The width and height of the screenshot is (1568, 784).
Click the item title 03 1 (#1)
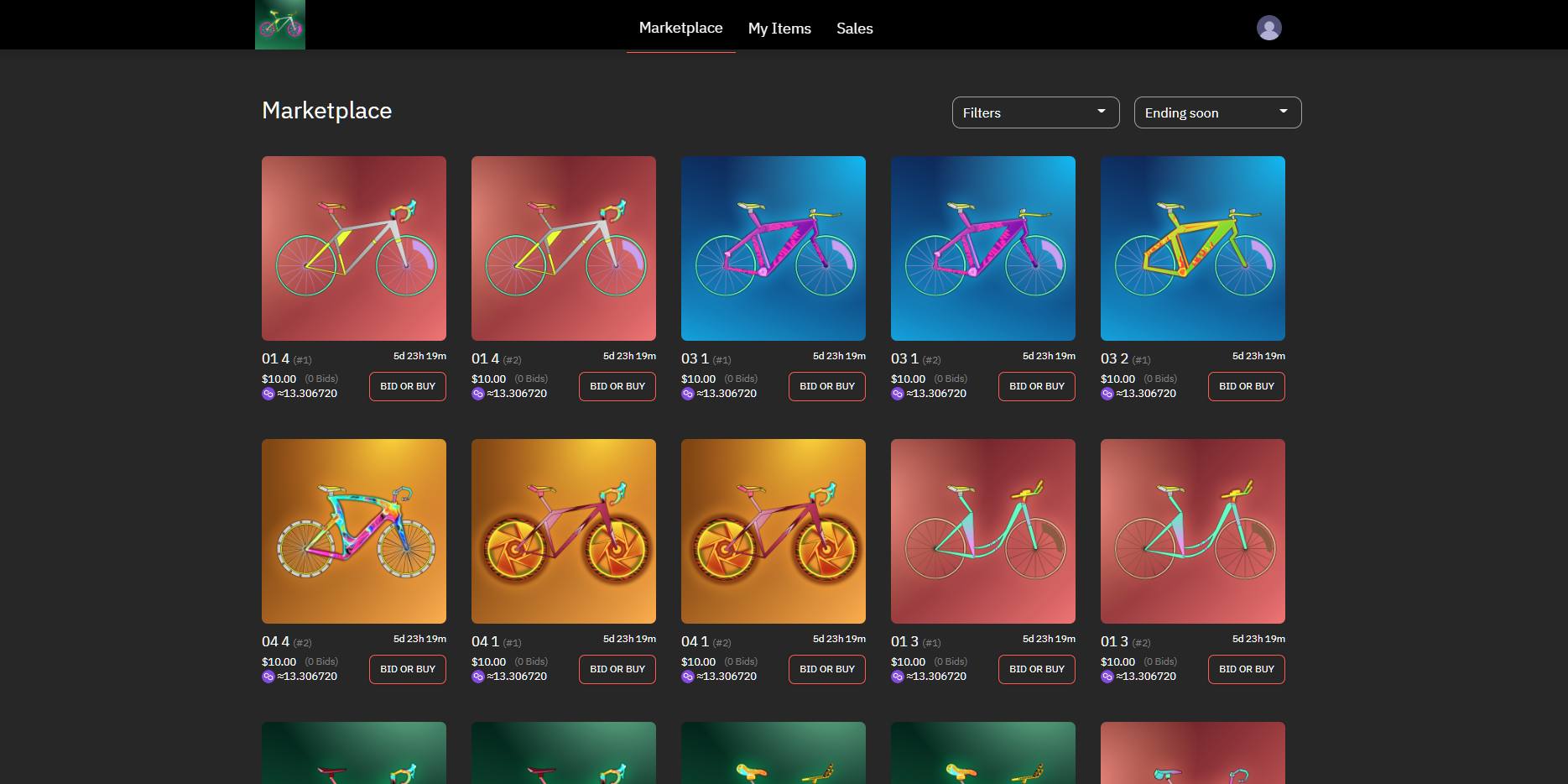click(706, 359)
